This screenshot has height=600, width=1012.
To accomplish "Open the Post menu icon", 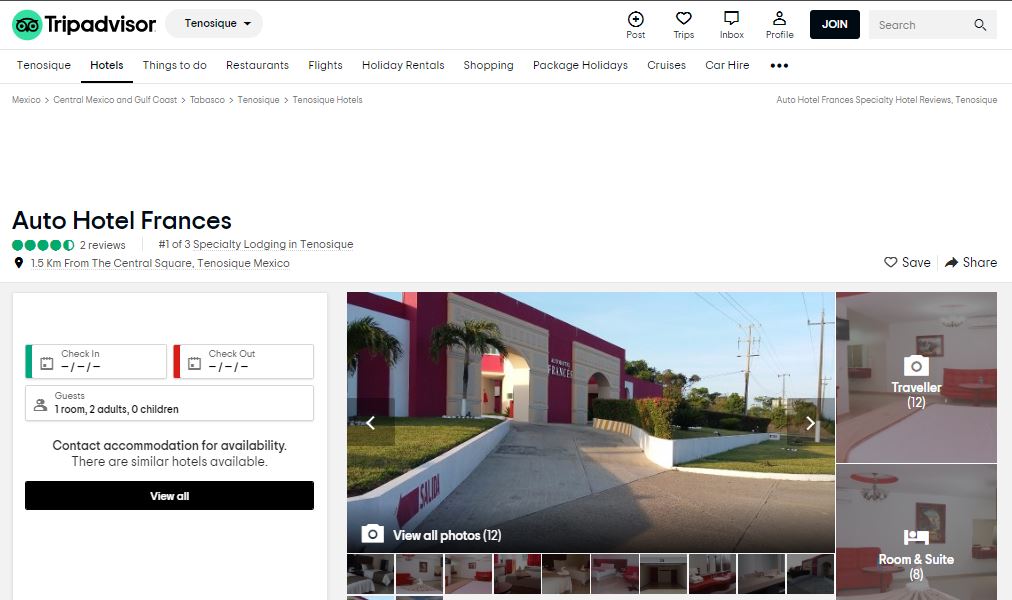I will [636, 19].
